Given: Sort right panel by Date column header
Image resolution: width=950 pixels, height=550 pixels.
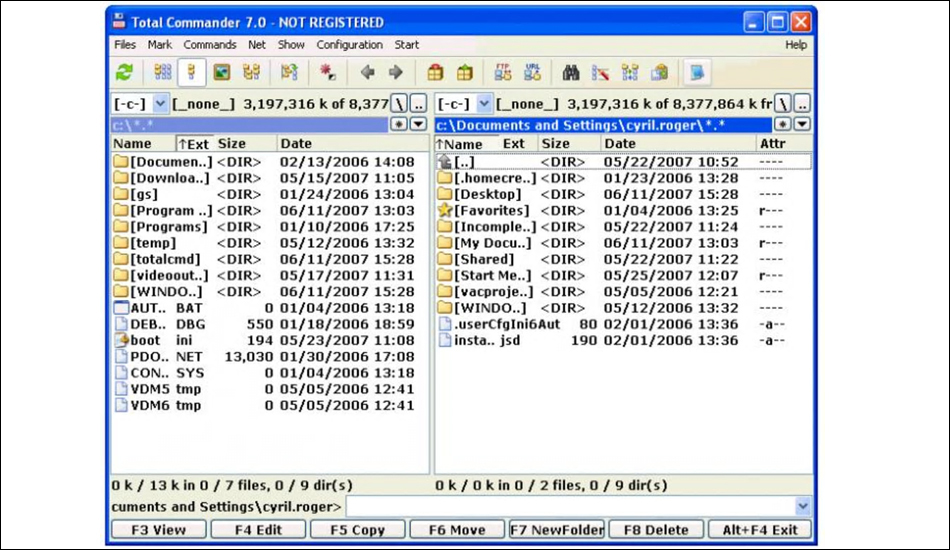Looking at the screenshot, I should (x=678, y=144).
